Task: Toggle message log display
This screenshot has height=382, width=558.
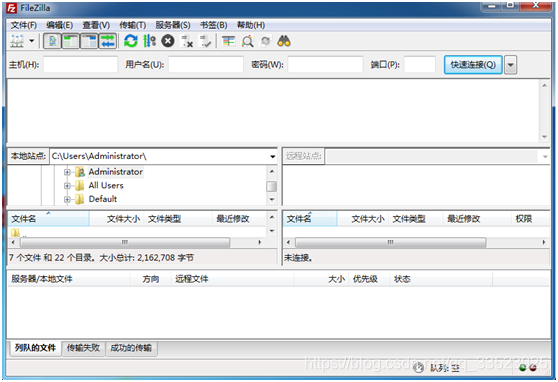Action: (52, 41)
